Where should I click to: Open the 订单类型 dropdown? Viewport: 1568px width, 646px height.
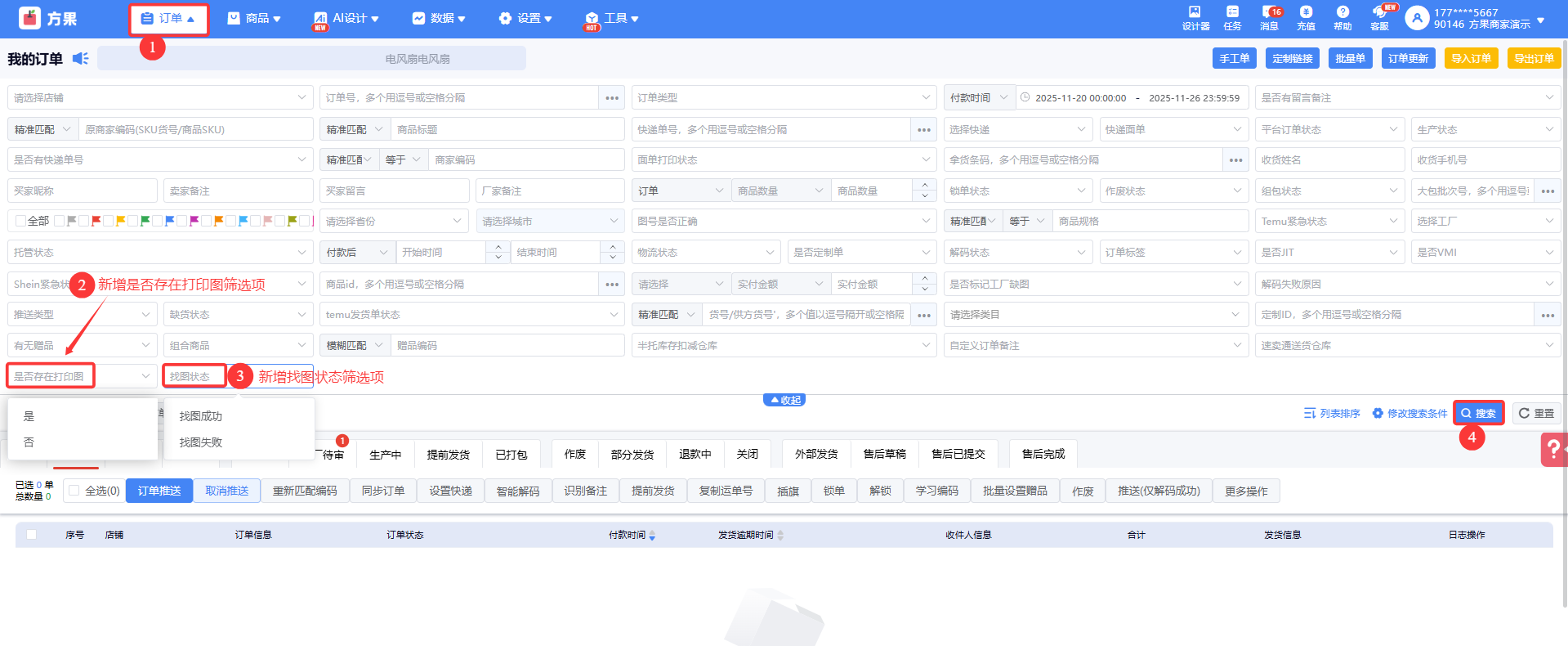783,97
